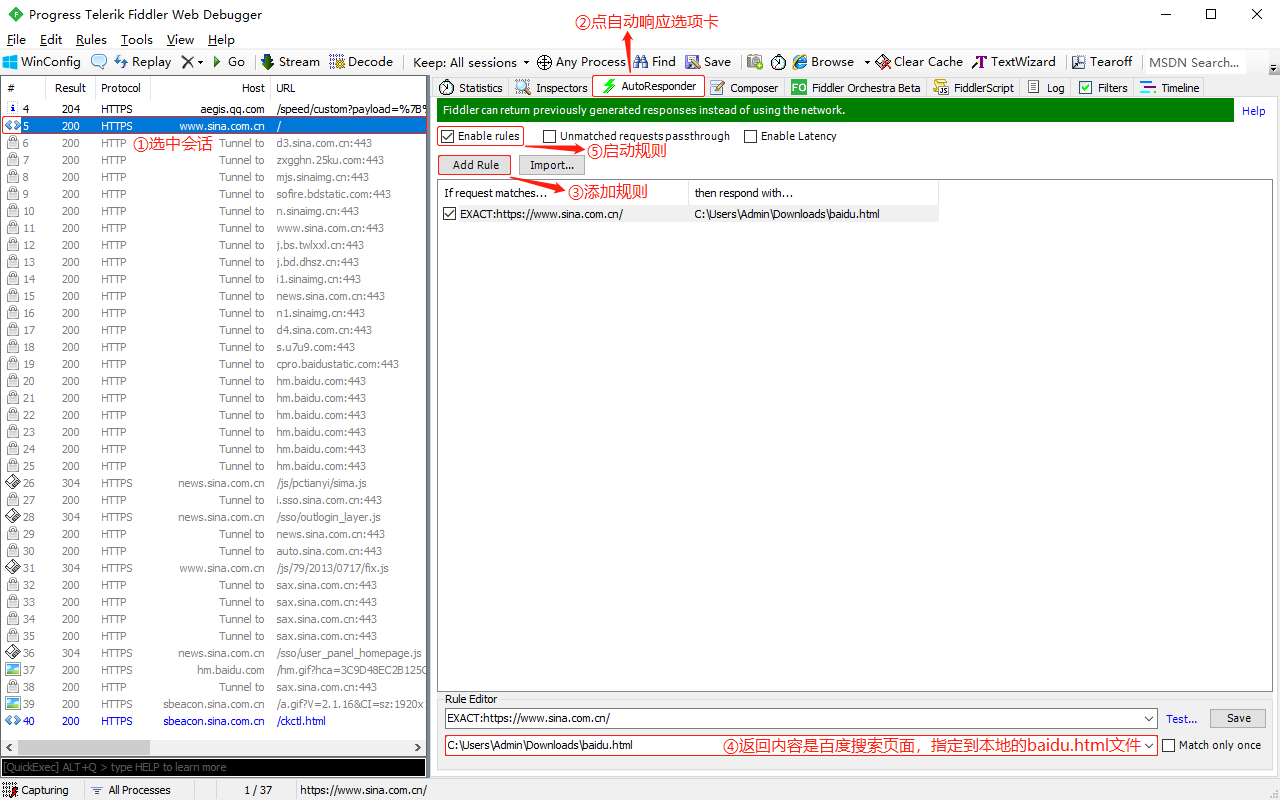Sort sessions by the Result column header
The image size is (1280, 800).
point(70,88)
